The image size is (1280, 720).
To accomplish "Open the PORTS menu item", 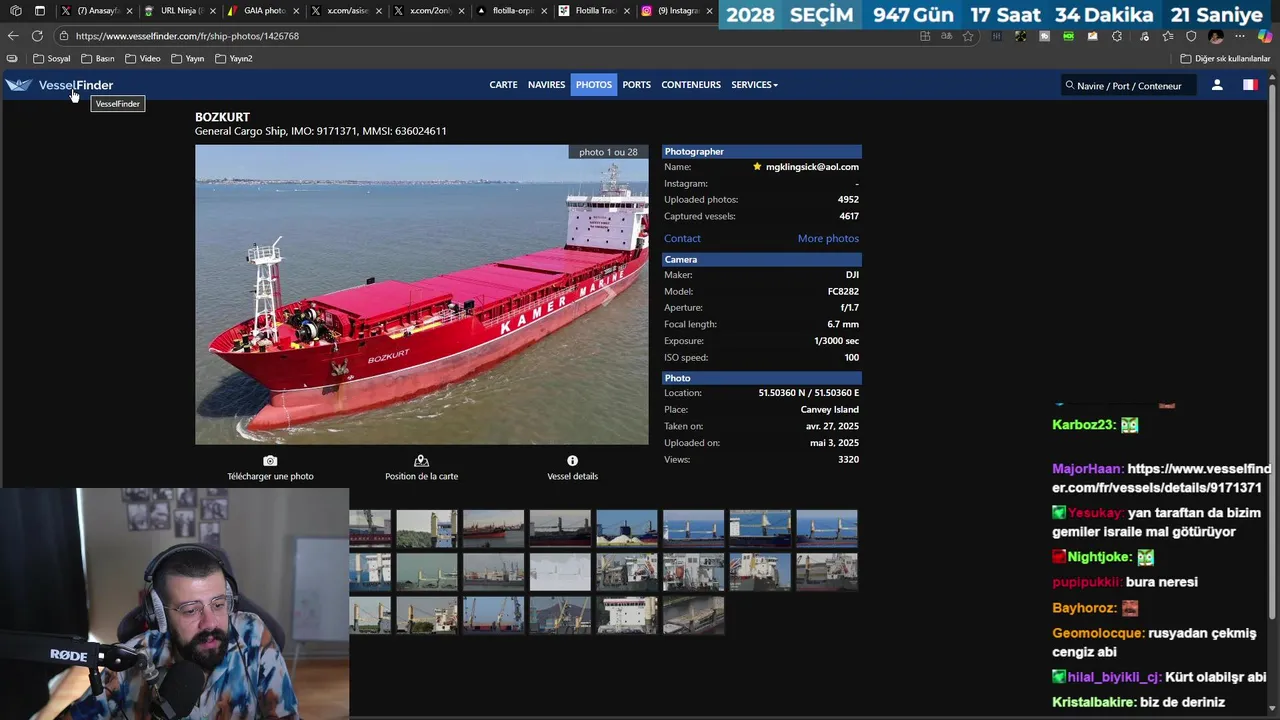I will pyautogui.click(x=636, y=85).
